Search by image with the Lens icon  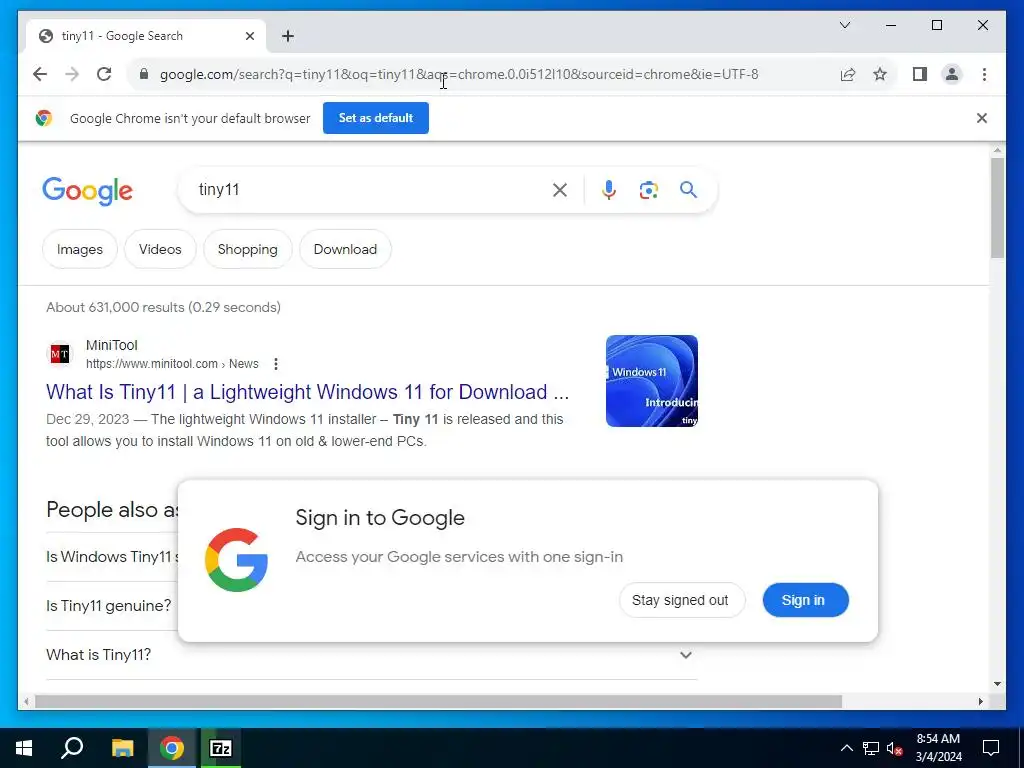pos(648,190)
